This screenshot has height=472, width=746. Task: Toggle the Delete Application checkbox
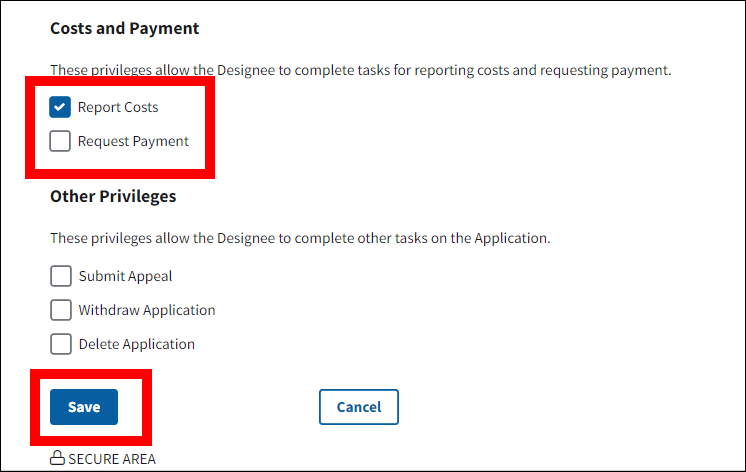[61, 344]
